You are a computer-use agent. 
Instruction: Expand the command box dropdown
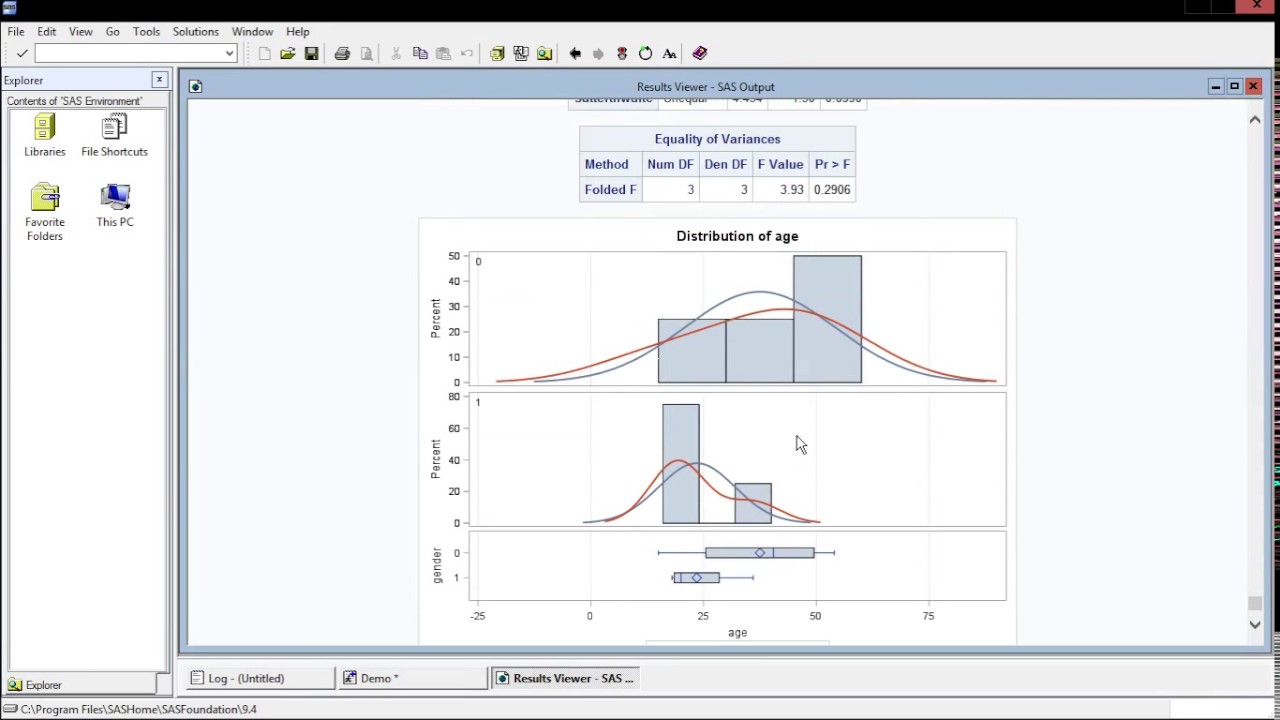pyautogui.click(x=229, y=53)
